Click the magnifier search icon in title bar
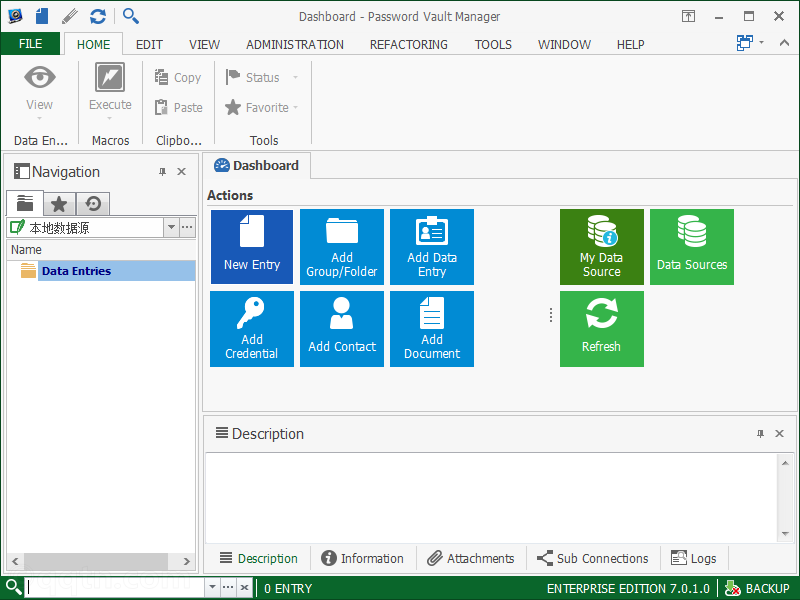Viewport: 800px width, 600px height. click(x=131, y=16)
